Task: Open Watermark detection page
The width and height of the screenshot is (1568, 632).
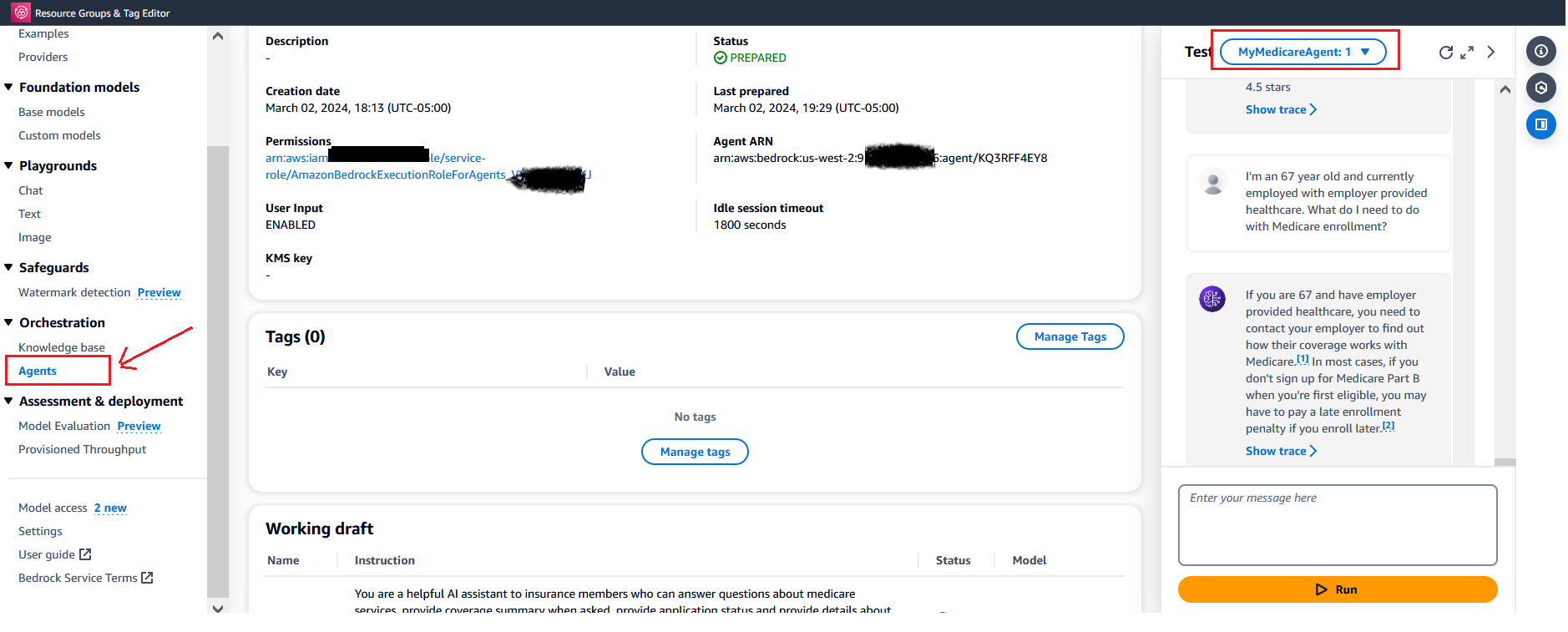Action: (74, 292)
